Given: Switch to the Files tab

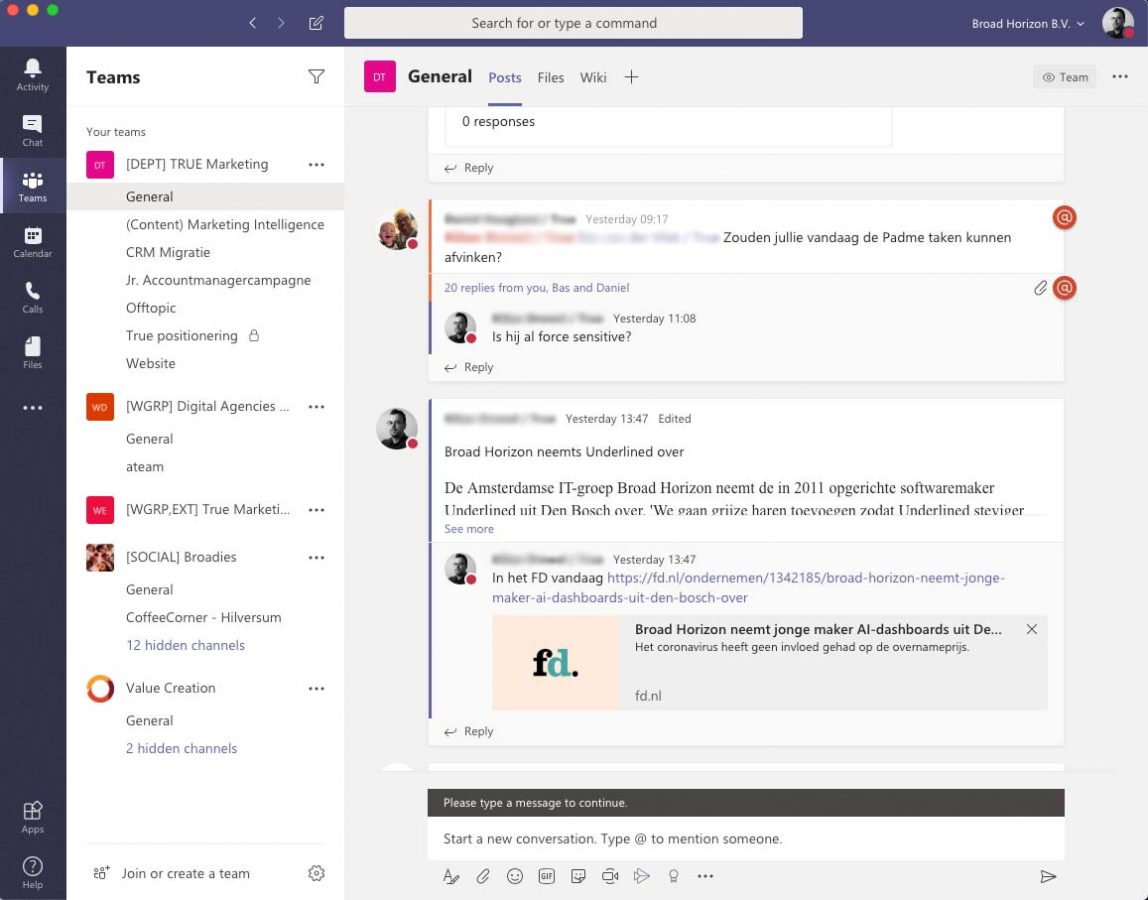Looking at the screenshot, I should pyautogui.click(x=551, y=78).
